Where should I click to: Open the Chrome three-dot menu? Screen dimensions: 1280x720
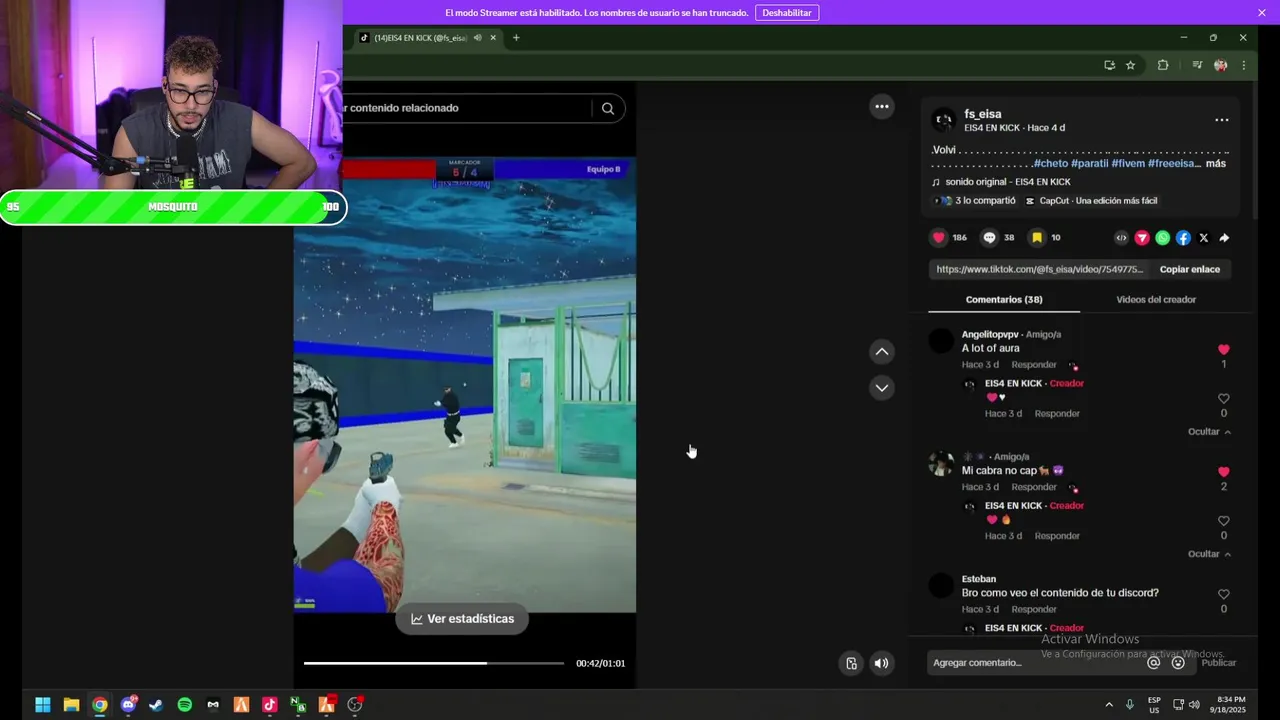[x=1243, y=65]
